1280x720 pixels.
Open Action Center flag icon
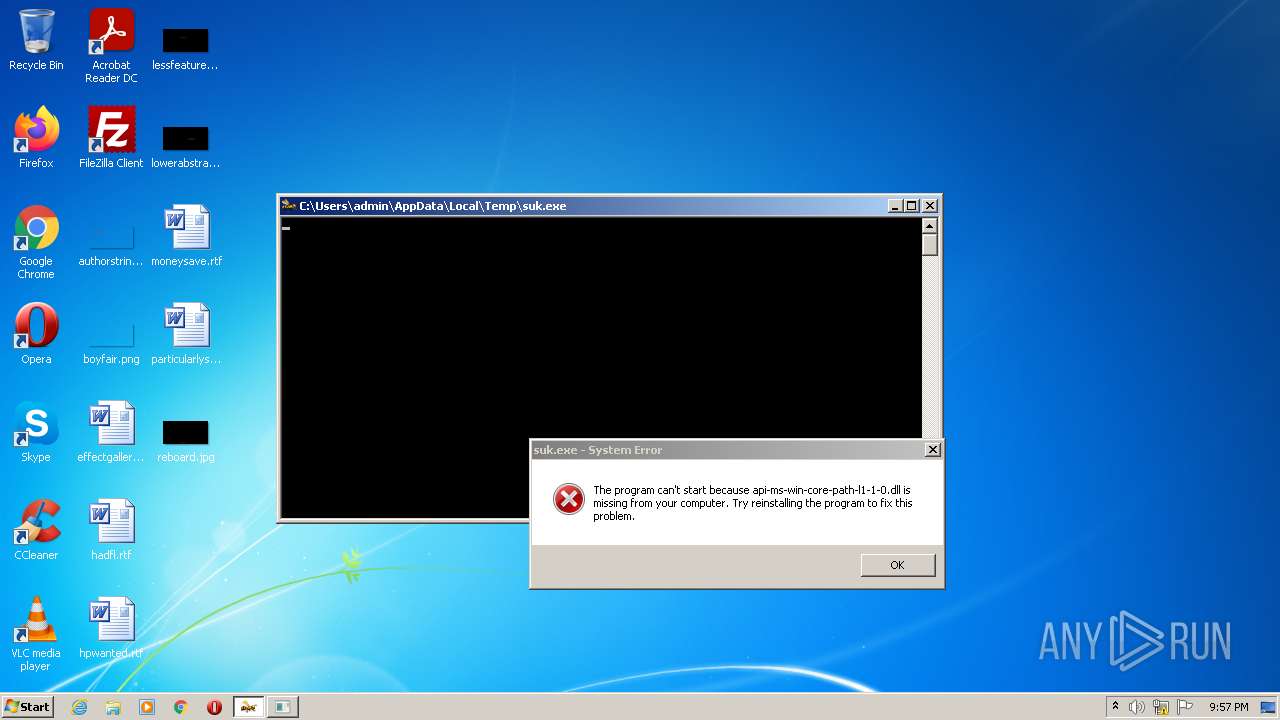tap(1185, 707)
